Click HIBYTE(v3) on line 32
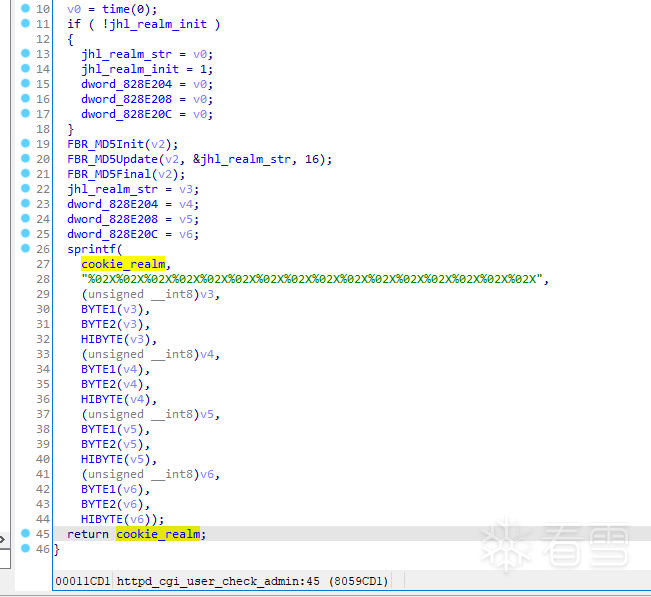The height and width of the screenshot is (597, 651). [x=116, y=339]
